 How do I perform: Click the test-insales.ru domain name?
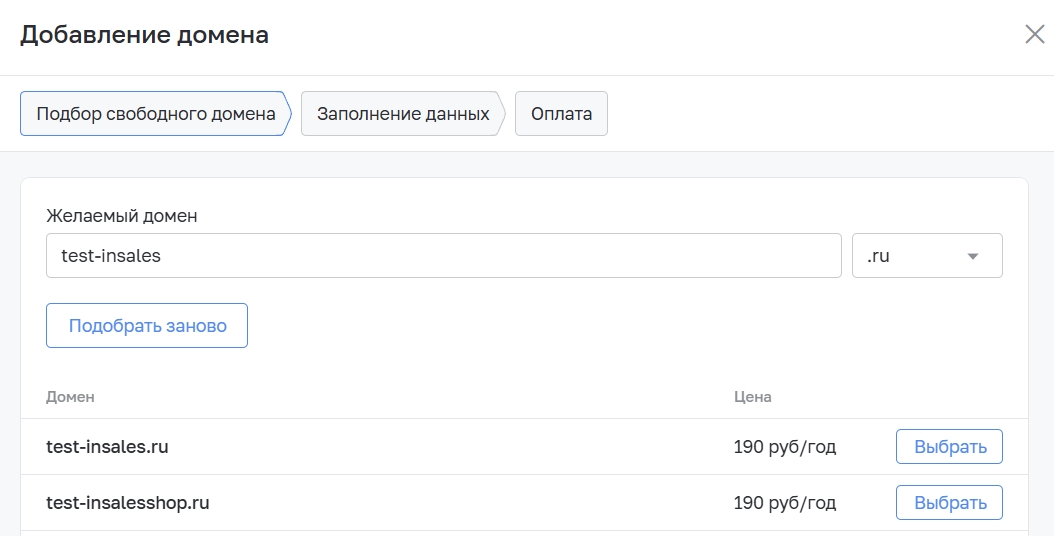tap(108, 447)
